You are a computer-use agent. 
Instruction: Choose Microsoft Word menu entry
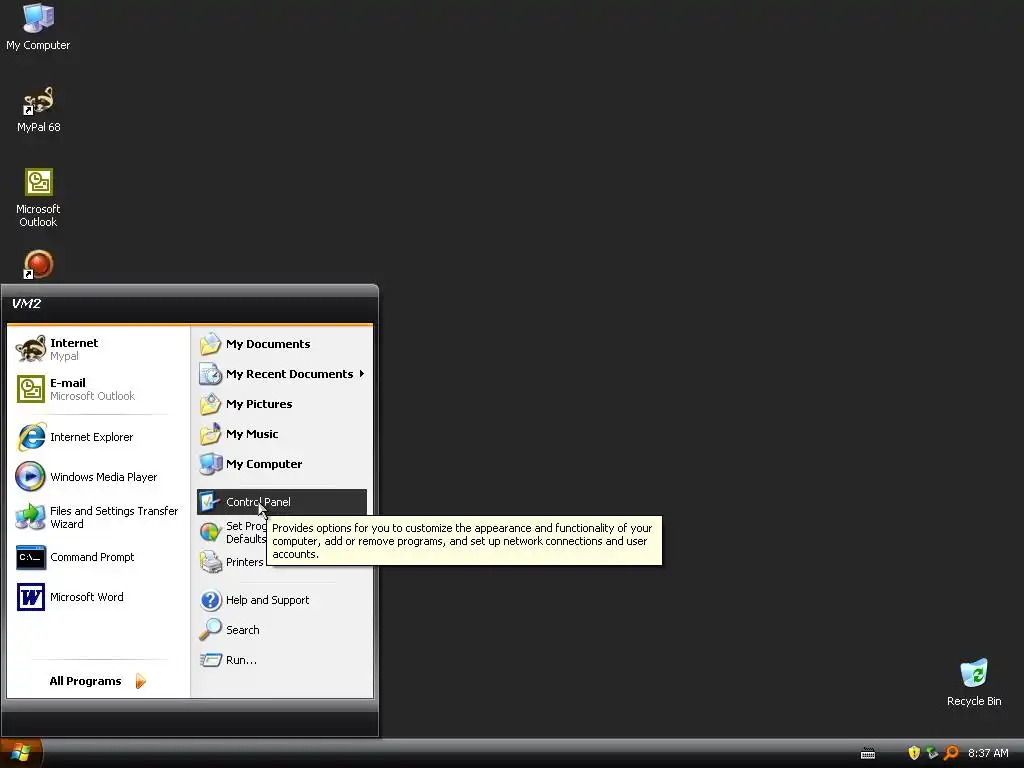click(x=87, y=597)
